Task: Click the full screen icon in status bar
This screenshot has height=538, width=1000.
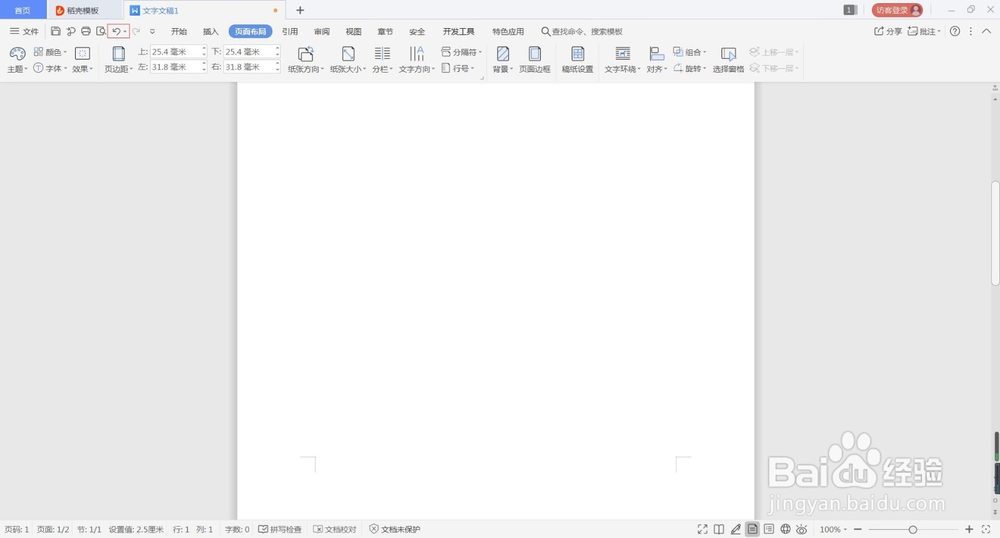Action: coord(702,529)
